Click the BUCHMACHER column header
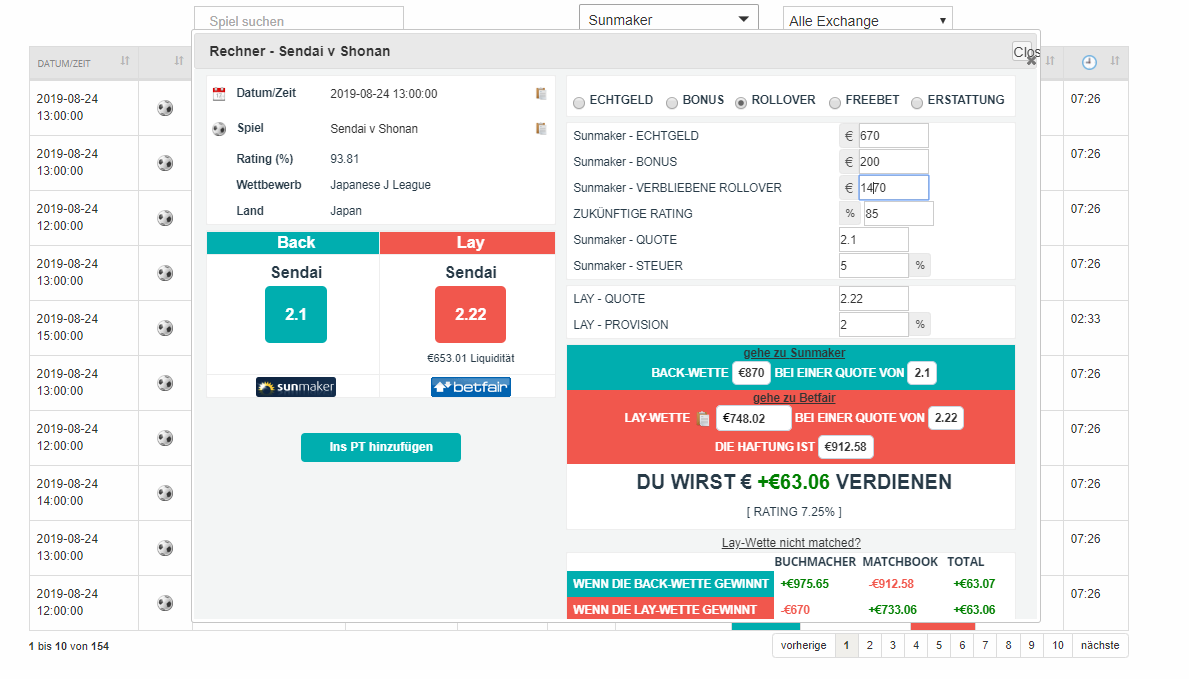 coord(815,562)
